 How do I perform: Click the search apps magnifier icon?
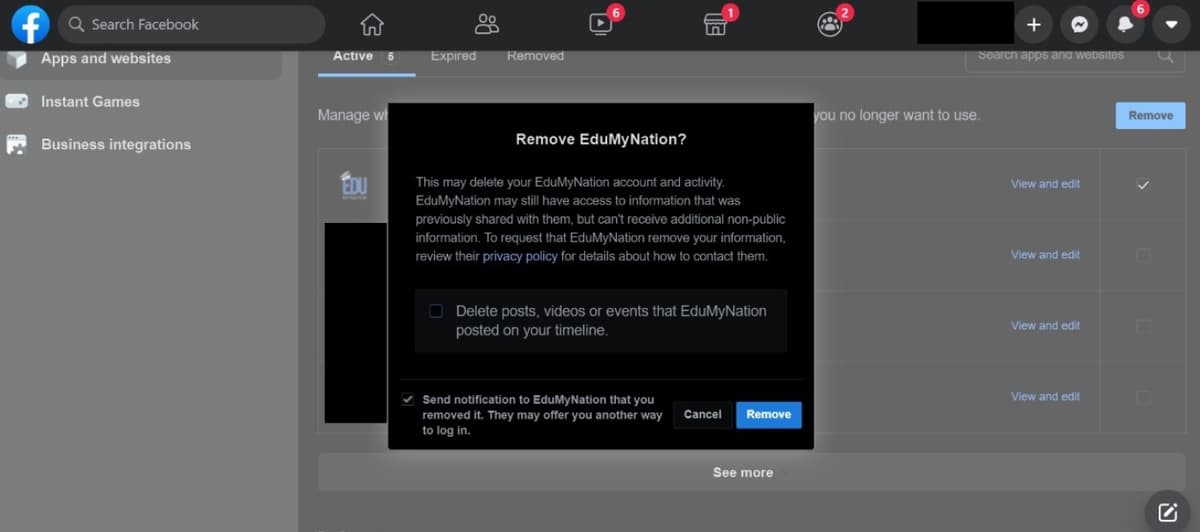(1166, 56)
